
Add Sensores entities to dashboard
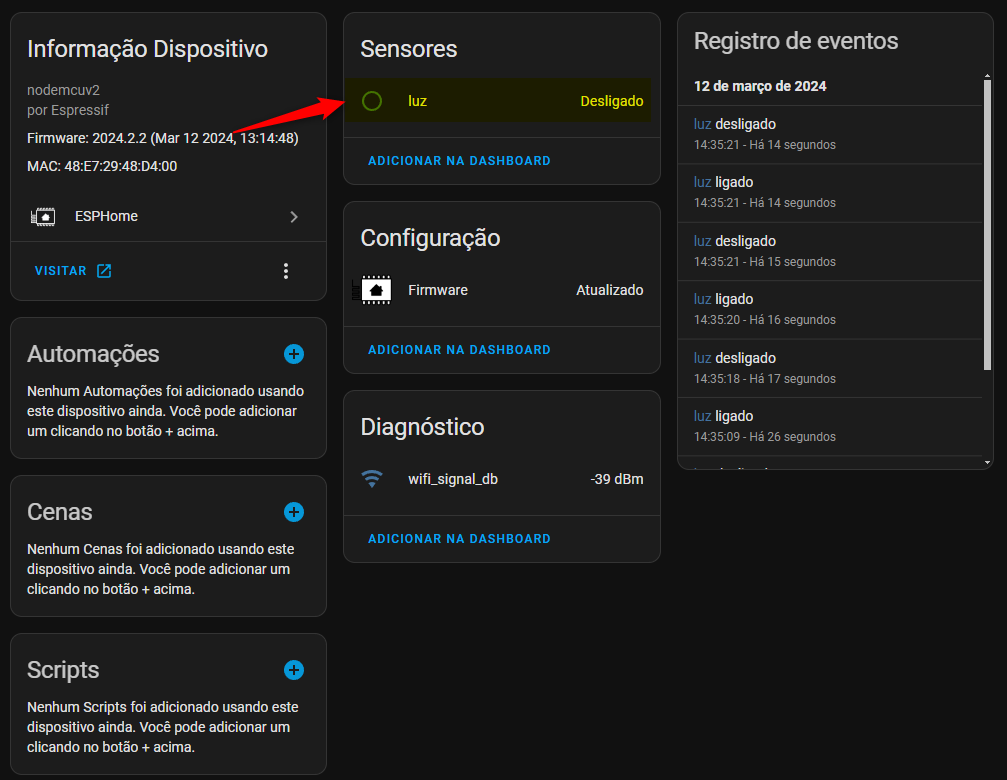tap(459, 160)
